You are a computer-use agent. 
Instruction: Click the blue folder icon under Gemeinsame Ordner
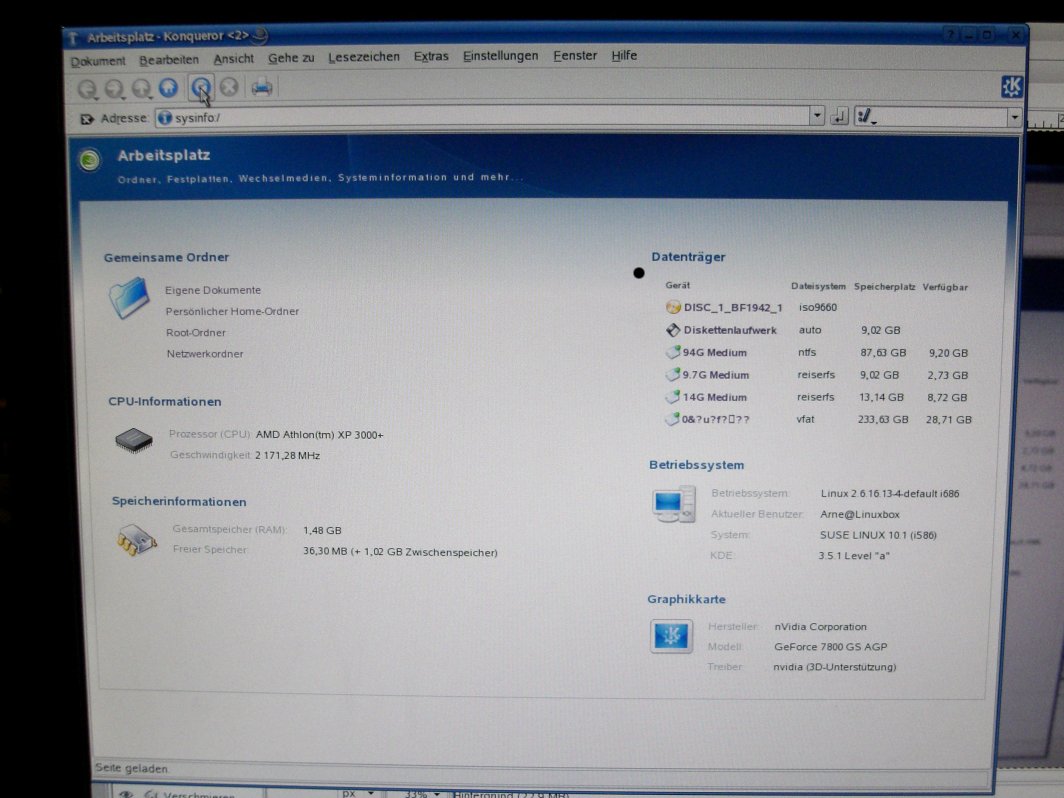[x=128, y=297]
